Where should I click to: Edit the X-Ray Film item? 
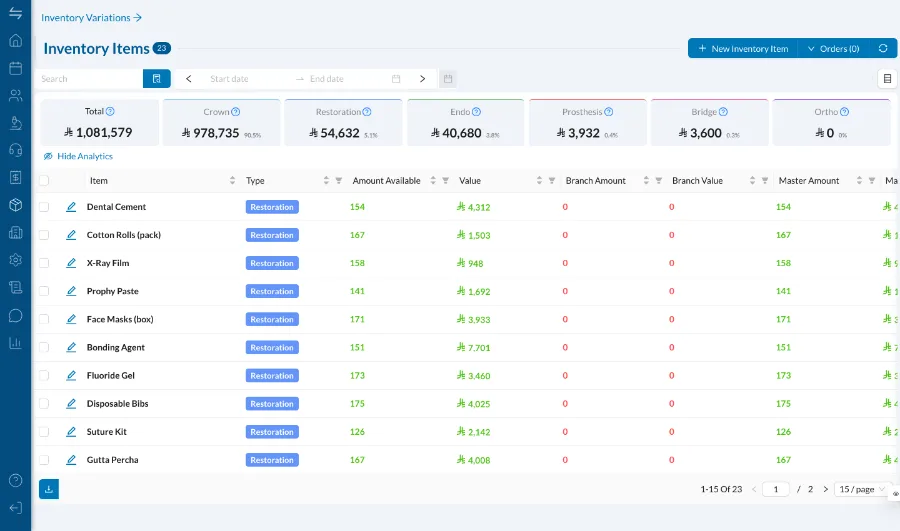click(71, 263)
